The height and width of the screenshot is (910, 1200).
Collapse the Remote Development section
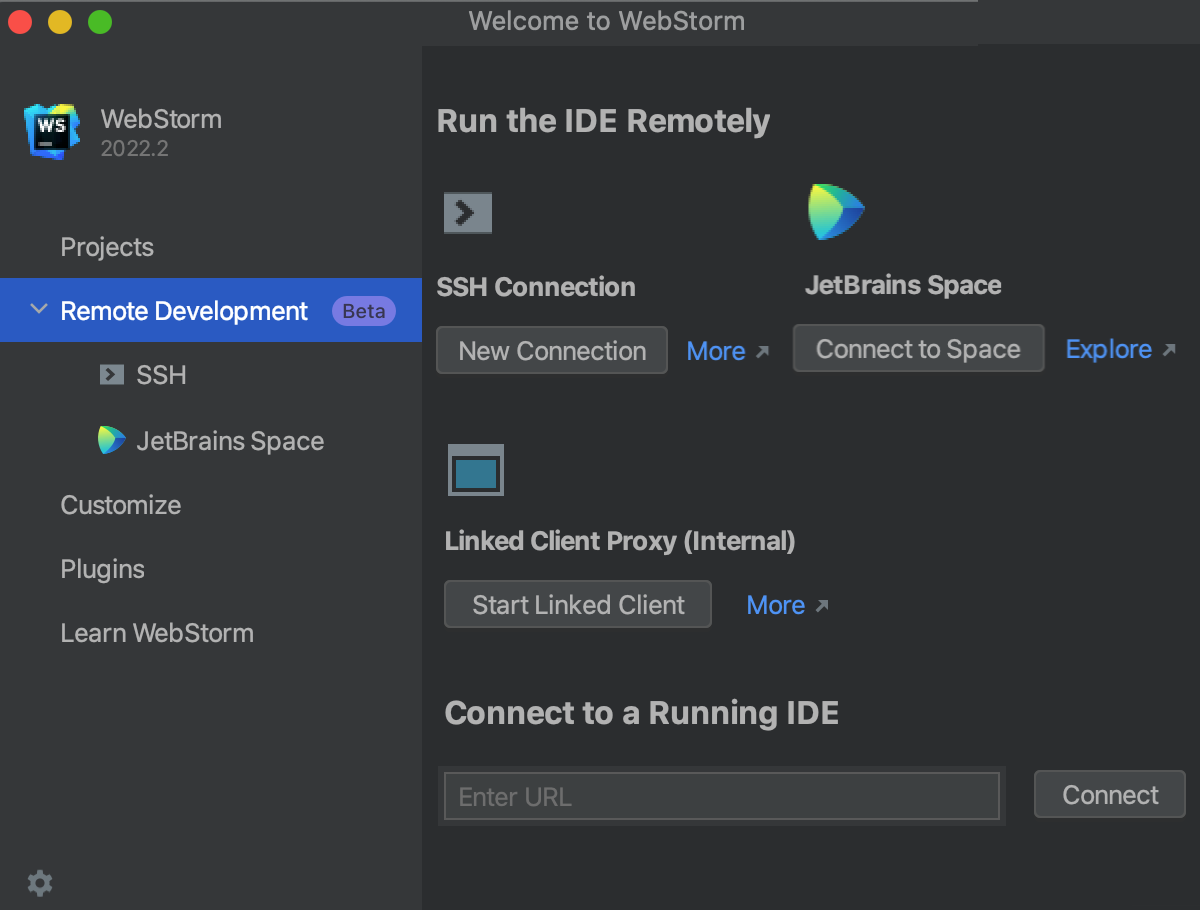coord(38,310)
